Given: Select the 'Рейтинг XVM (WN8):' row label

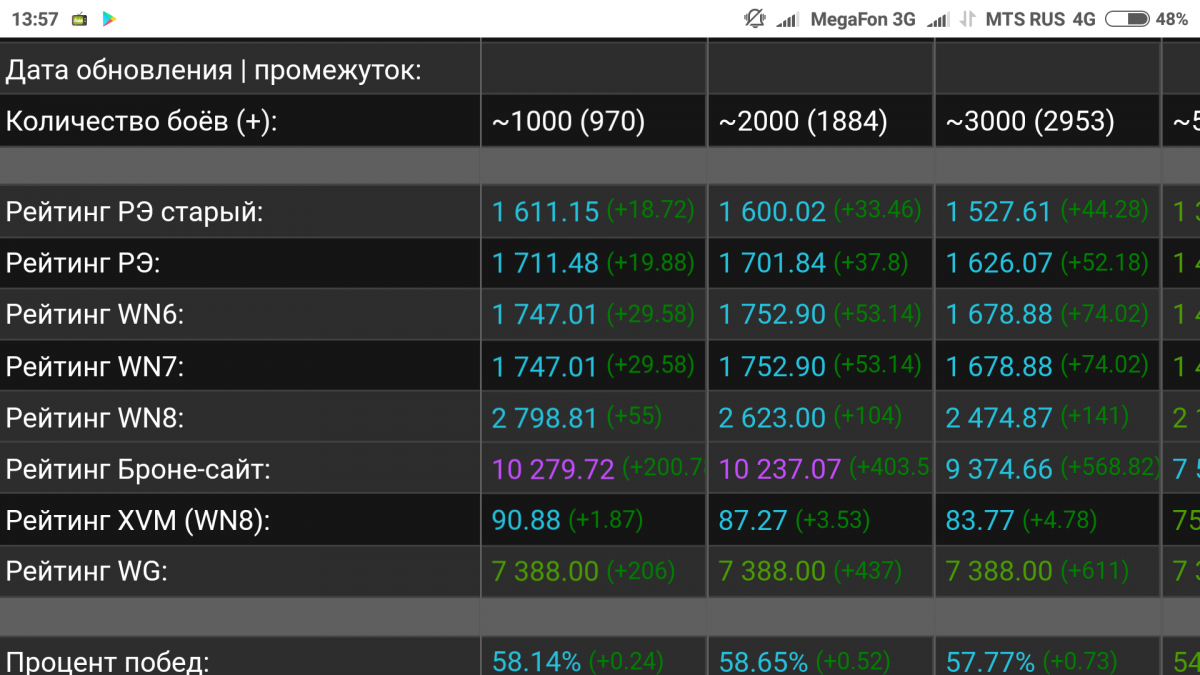Looking at the screenshot, I should click(x=138, y=521).
